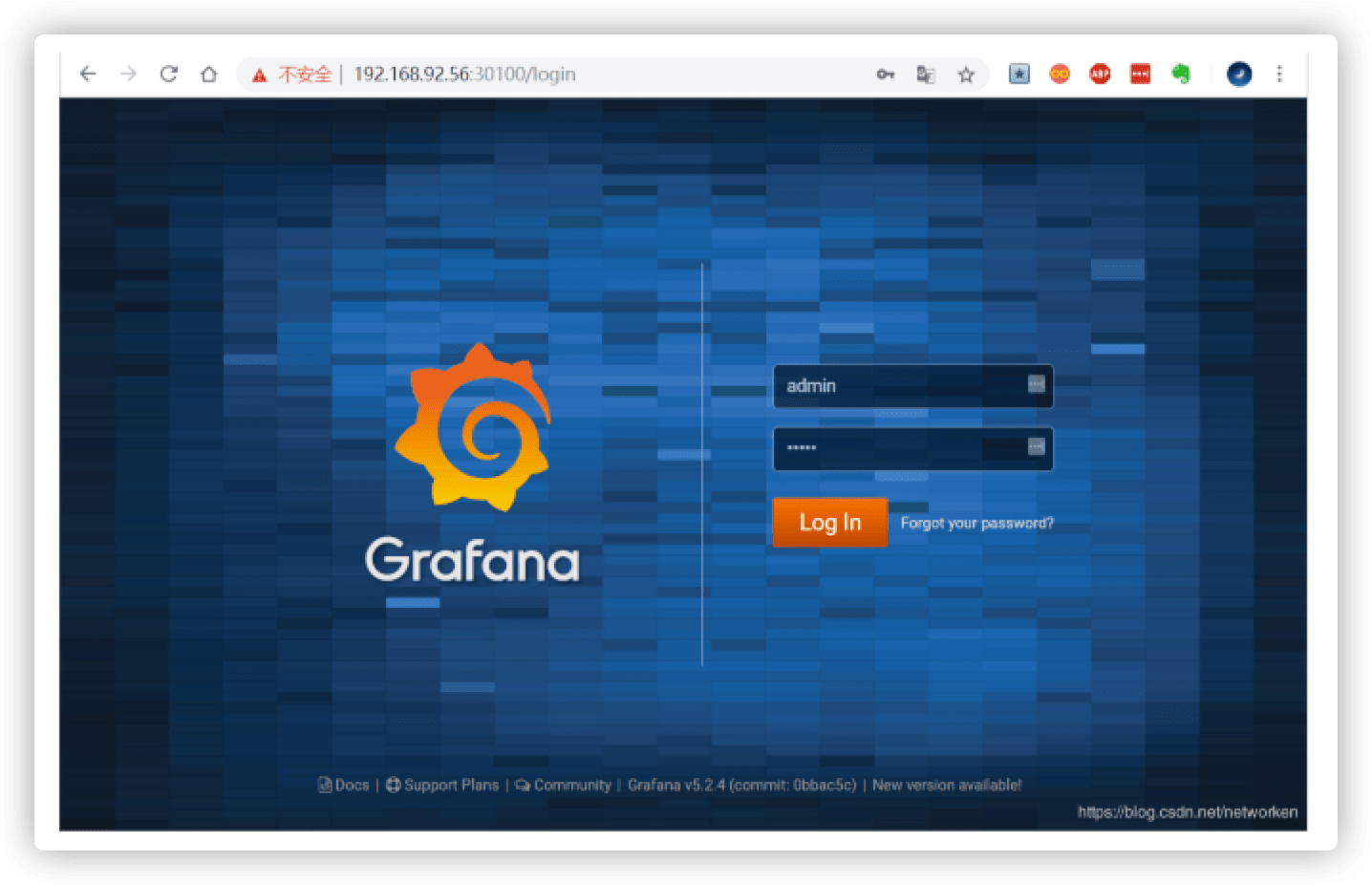Click the orange Log In button
Screen dimensions: 1372x885
829,522
